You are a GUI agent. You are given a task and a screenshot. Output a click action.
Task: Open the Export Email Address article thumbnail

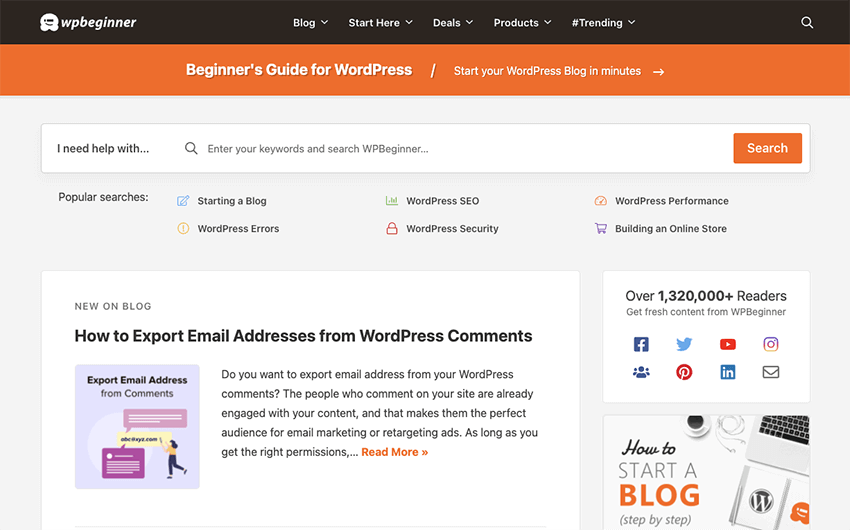[x=137, y=427]
